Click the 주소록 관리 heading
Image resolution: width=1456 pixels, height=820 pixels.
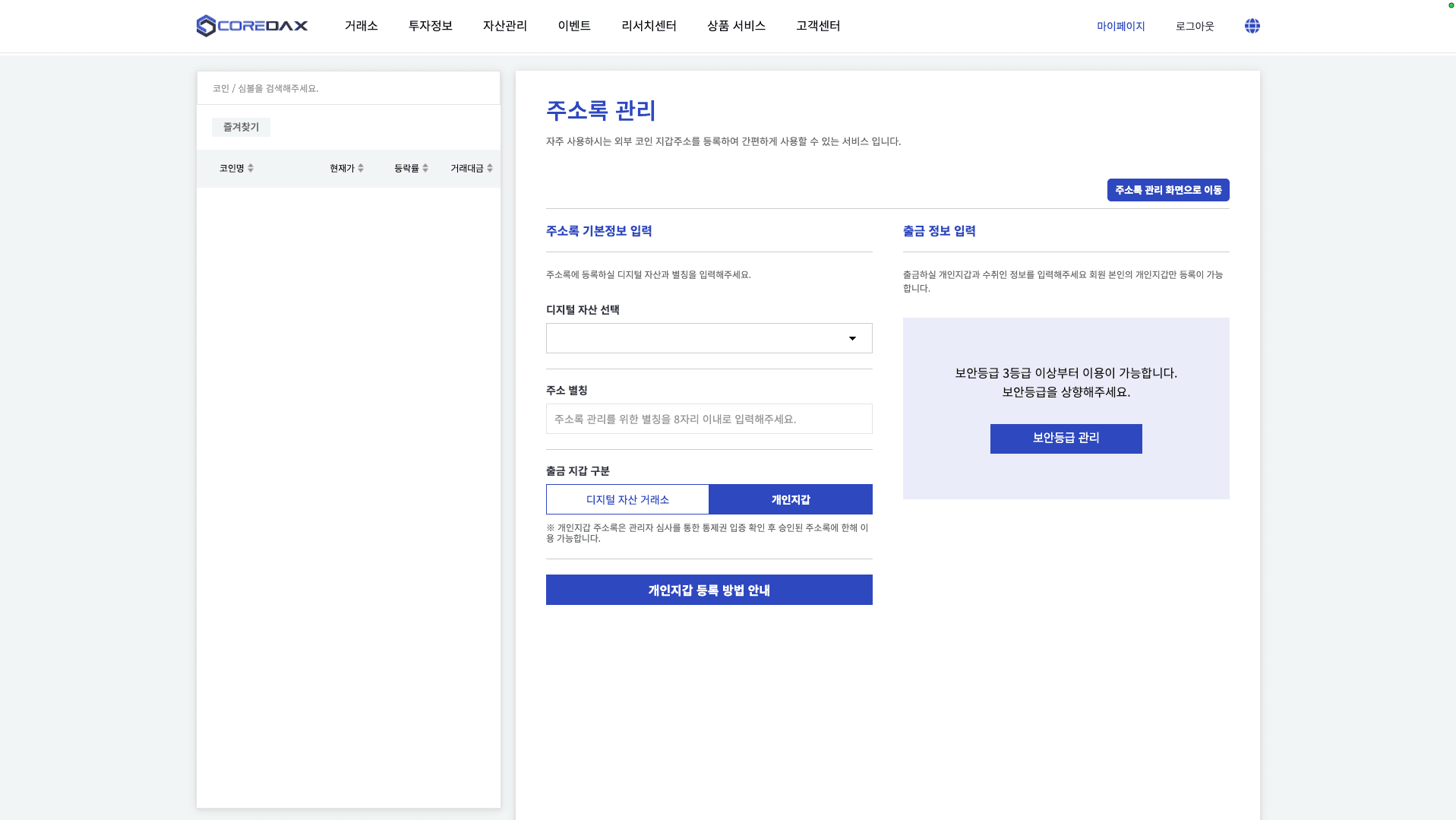[x=601, y=110]
